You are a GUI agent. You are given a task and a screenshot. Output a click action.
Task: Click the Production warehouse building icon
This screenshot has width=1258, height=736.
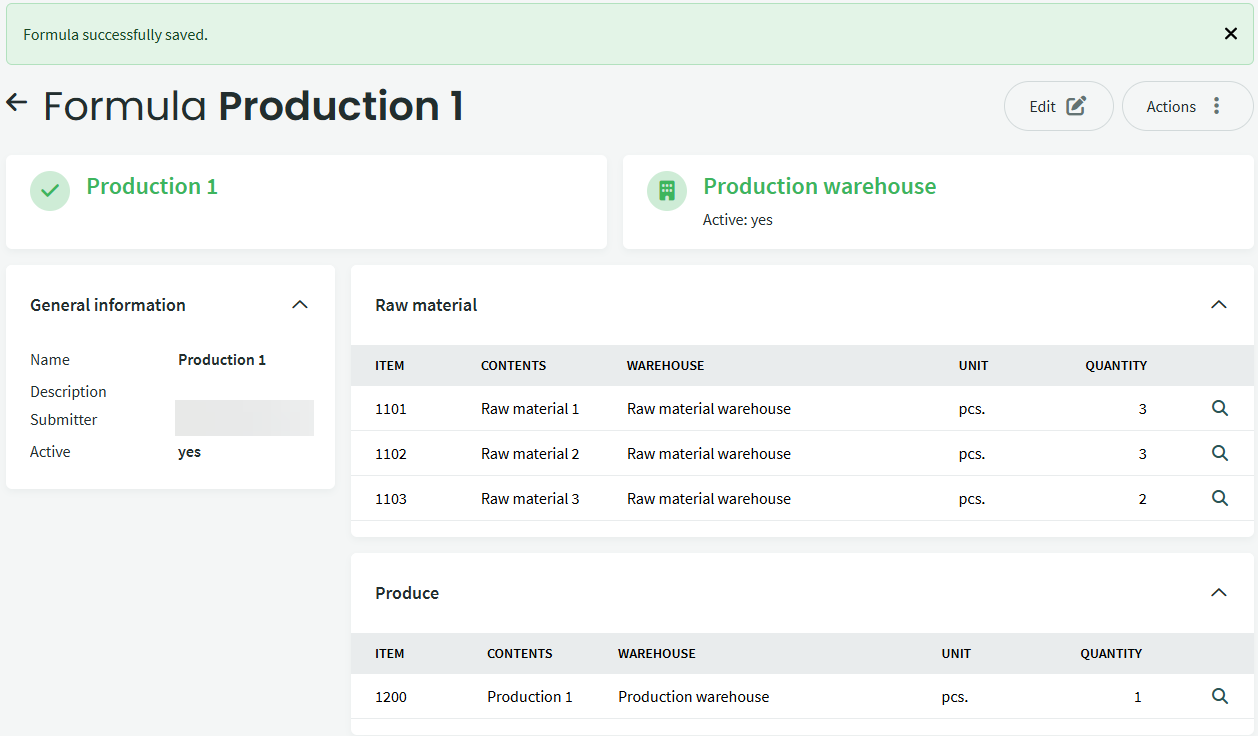666,190
